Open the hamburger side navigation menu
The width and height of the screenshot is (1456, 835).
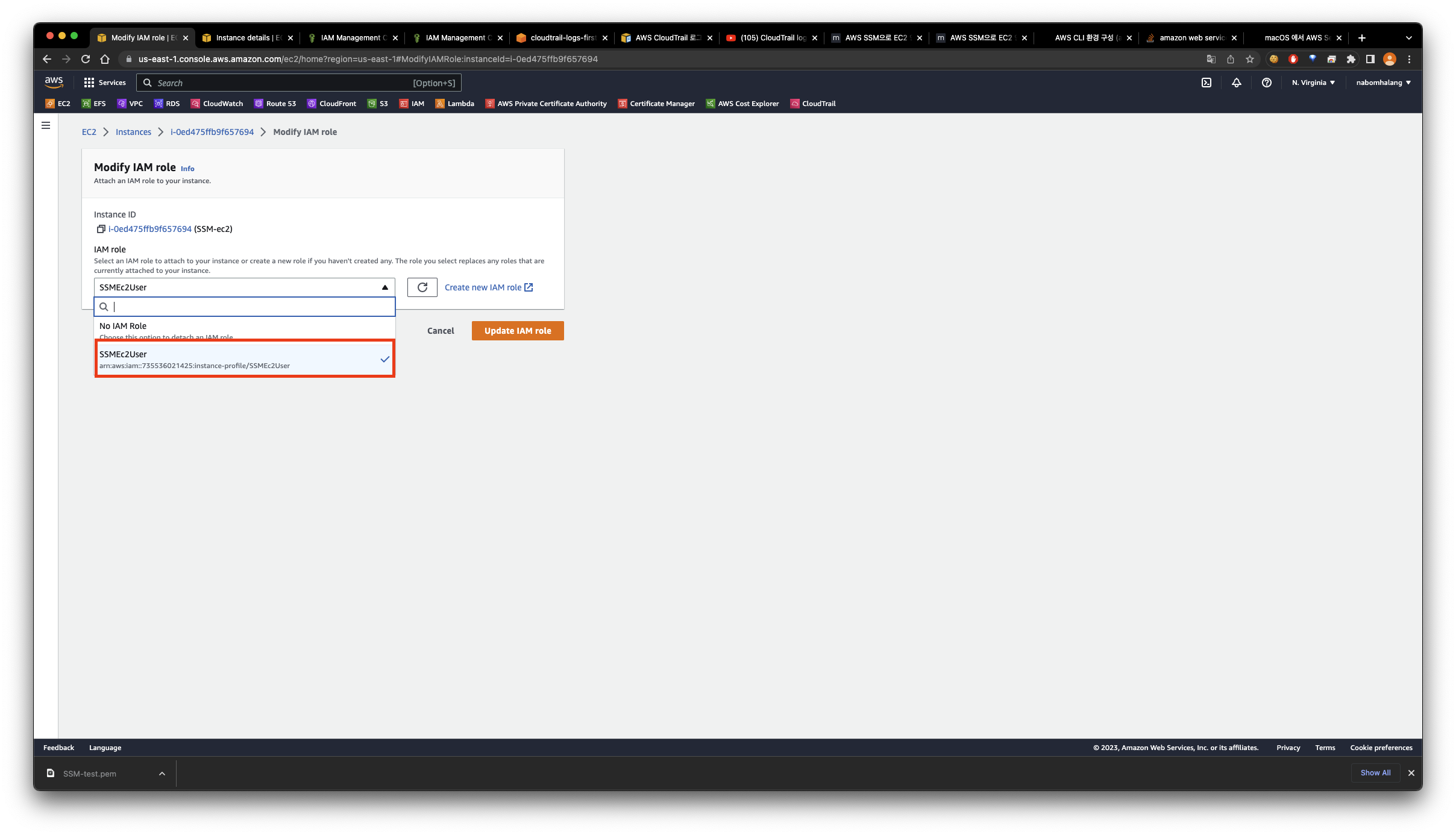click(46, 125)
